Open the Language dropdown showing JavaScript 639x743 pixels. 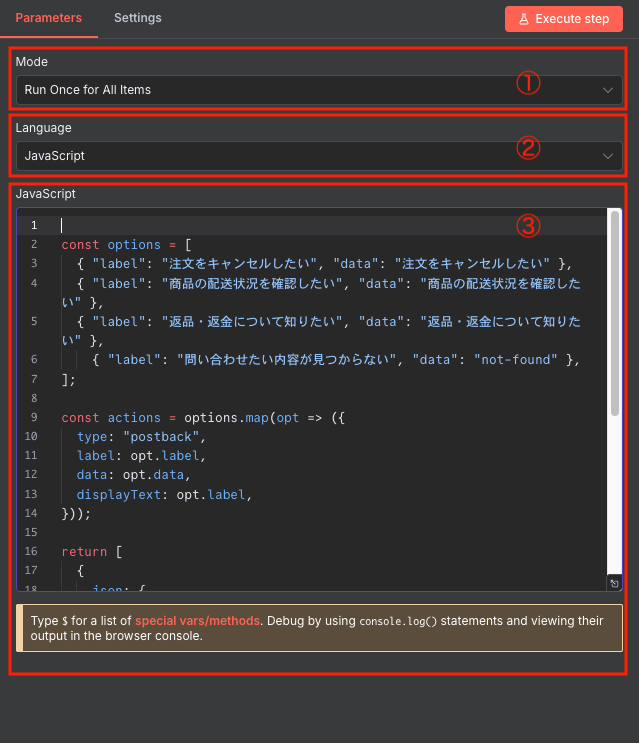[x=319, y=156]
